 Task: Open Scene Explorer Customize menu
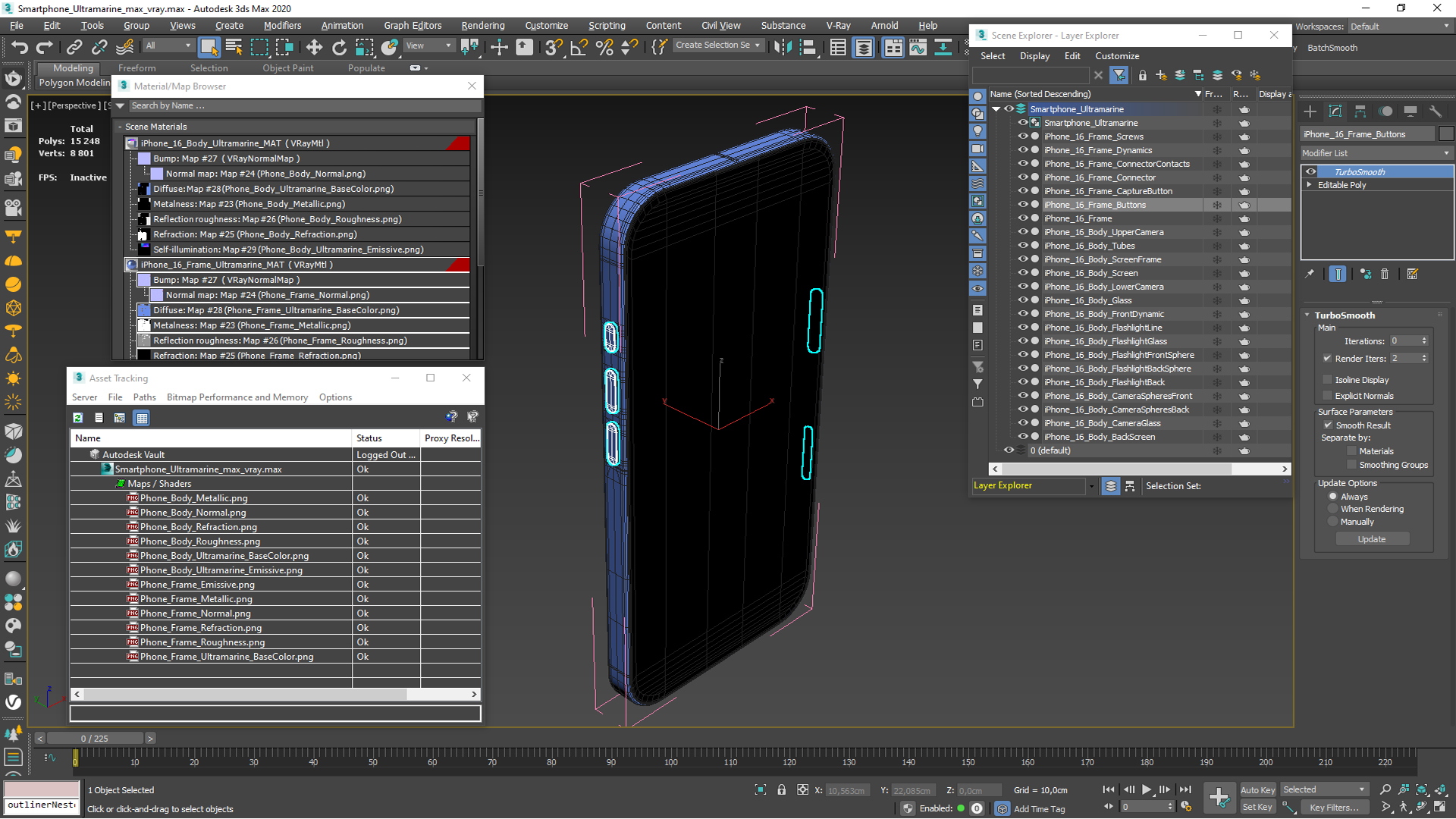(1116, 56)
